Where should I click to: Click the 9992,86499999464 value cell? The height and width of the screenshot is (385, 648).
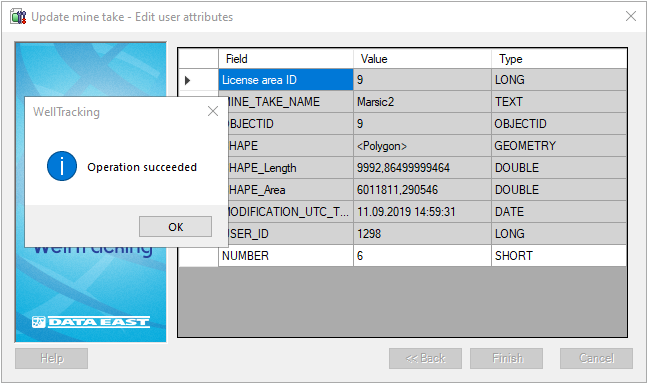tap(422, 168)
